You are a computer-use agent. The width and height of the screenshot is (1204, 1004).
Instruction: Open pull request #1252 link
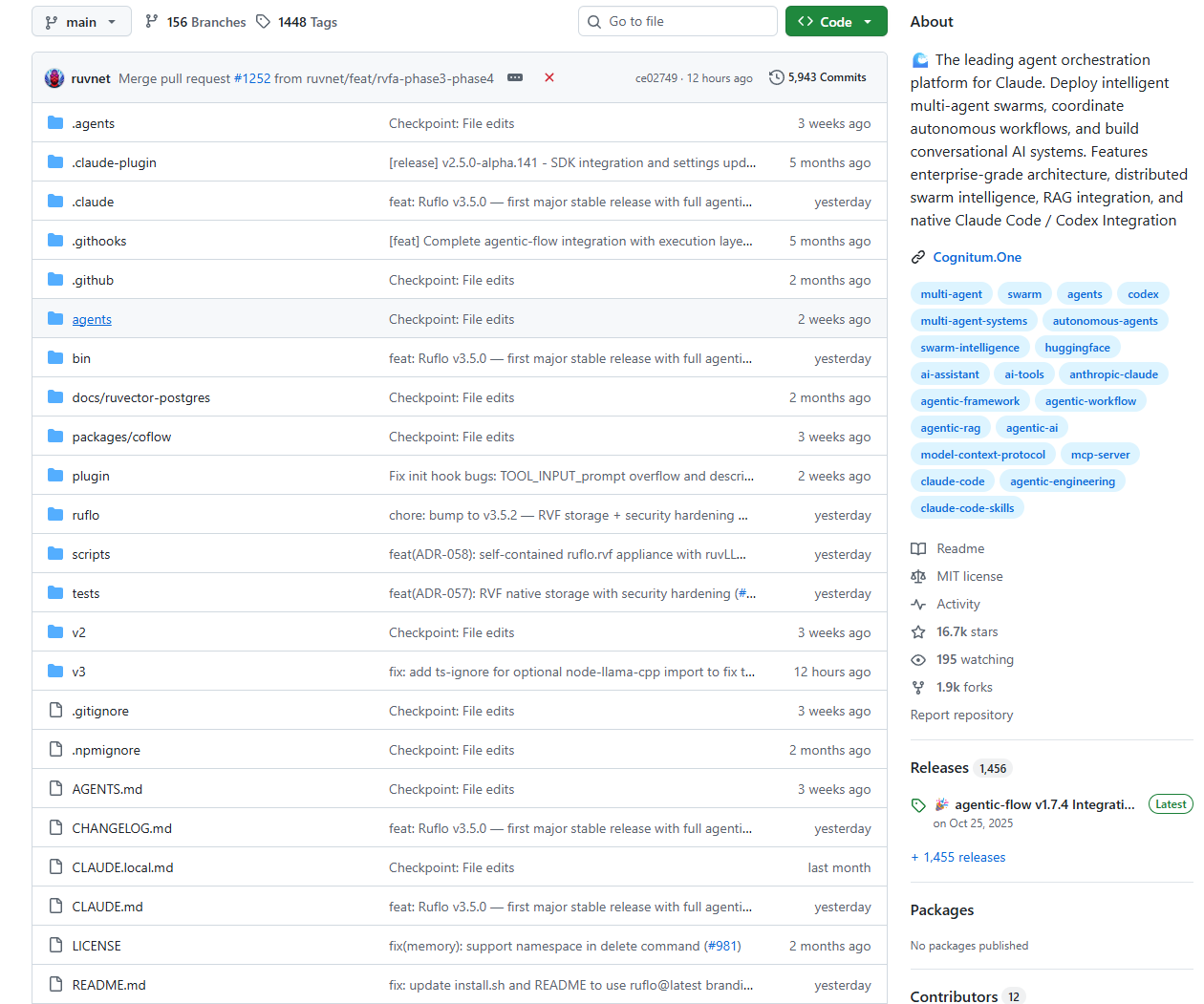[x=252, y=78]
